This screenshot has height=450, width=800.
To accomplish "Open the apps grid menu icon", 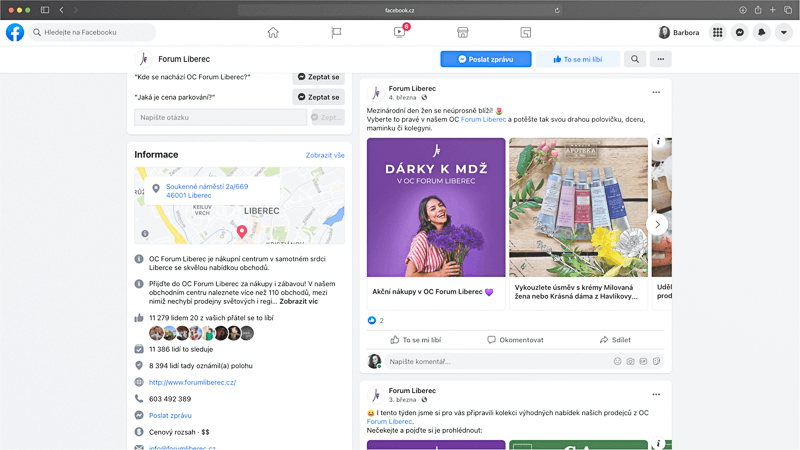I will tap(717, 32).
